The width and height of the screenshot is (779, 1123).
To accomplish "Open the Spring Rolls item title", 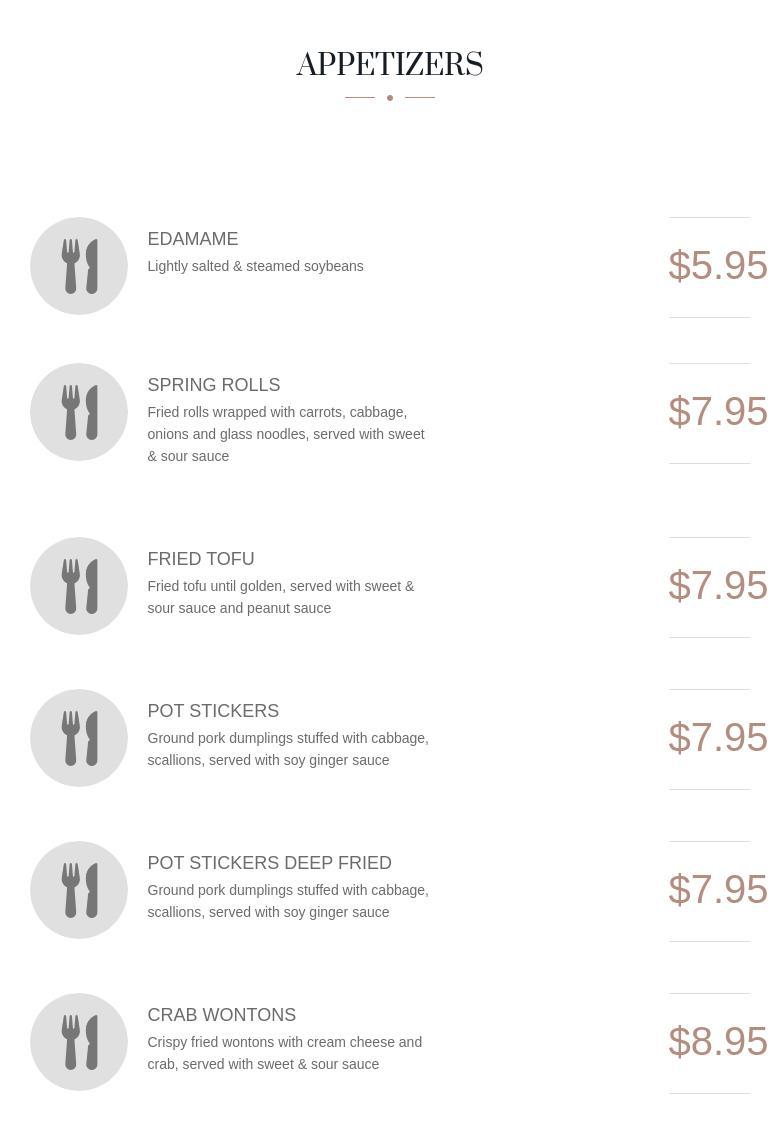I will (214, 385).
